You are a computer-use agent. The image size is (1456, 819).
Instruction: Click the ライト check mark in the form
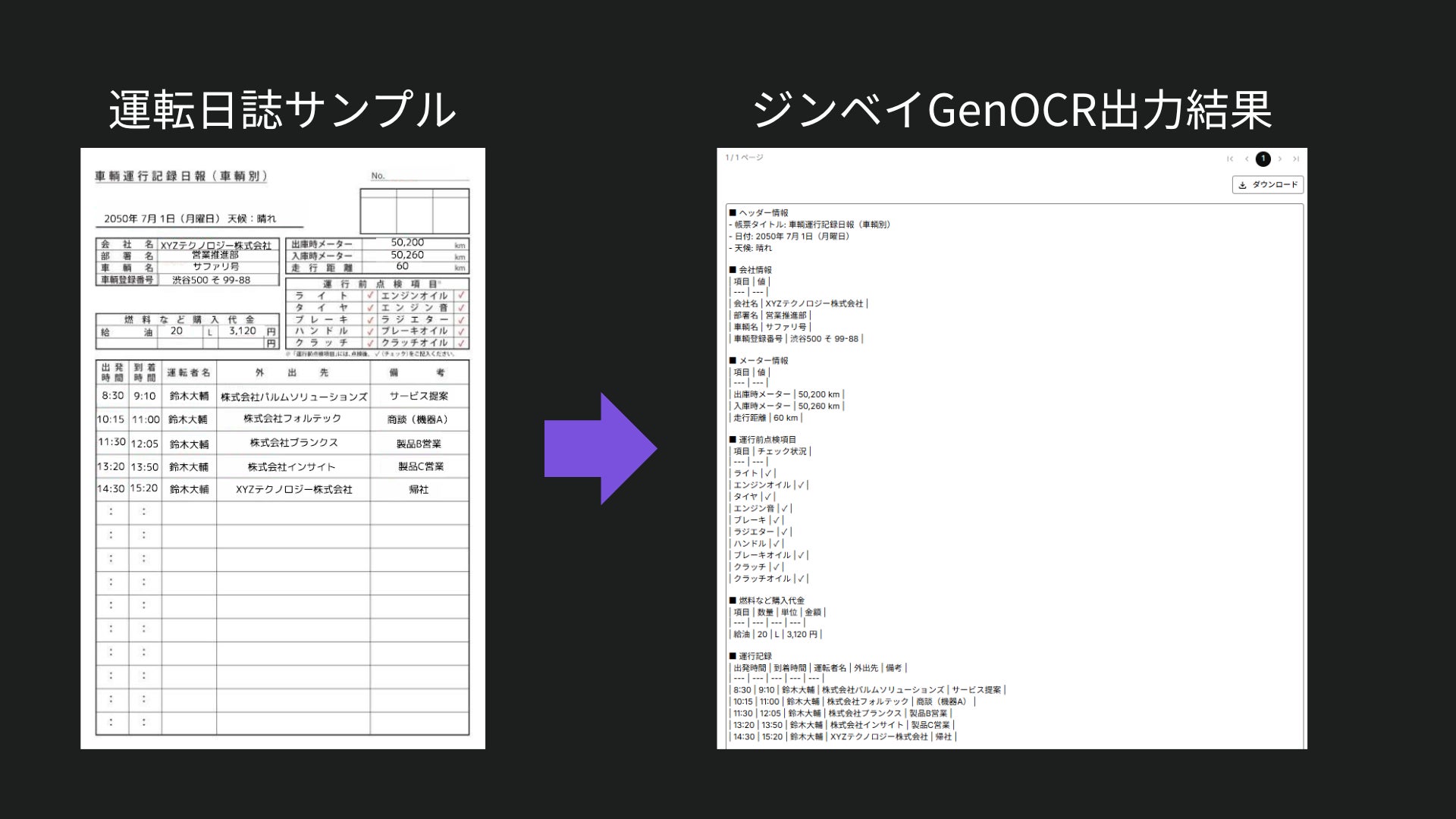coord(370,296)
